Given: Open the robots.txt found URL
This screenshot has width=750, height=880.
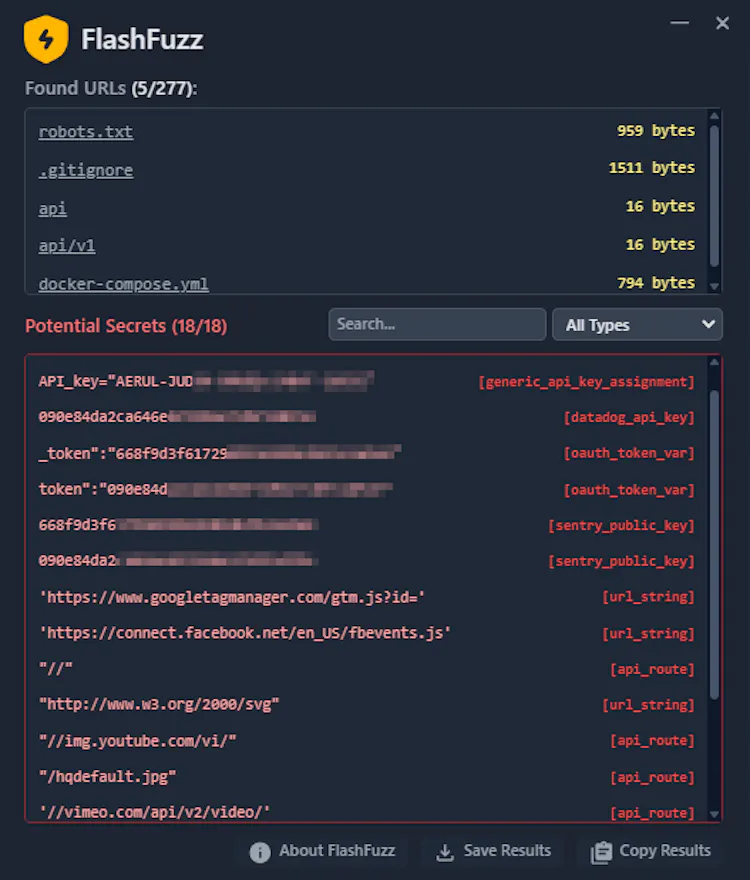Looking at the screenshot, I should 86,132.
